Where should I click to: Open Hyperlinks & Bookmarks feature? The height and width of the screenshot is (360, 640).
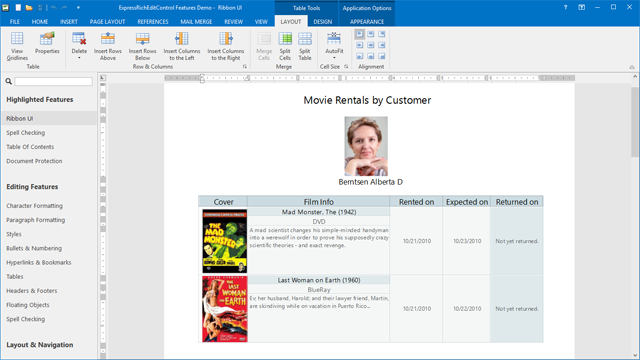[x=39, y=262]
